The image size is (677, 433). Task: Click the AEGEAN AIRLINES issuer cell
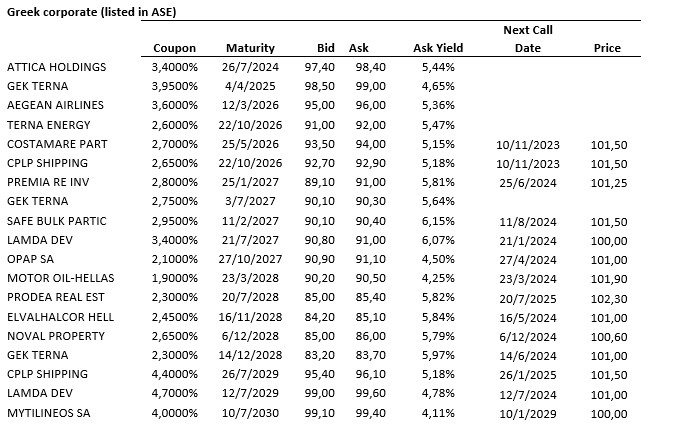pyautogui.click(x=55, y=105)
